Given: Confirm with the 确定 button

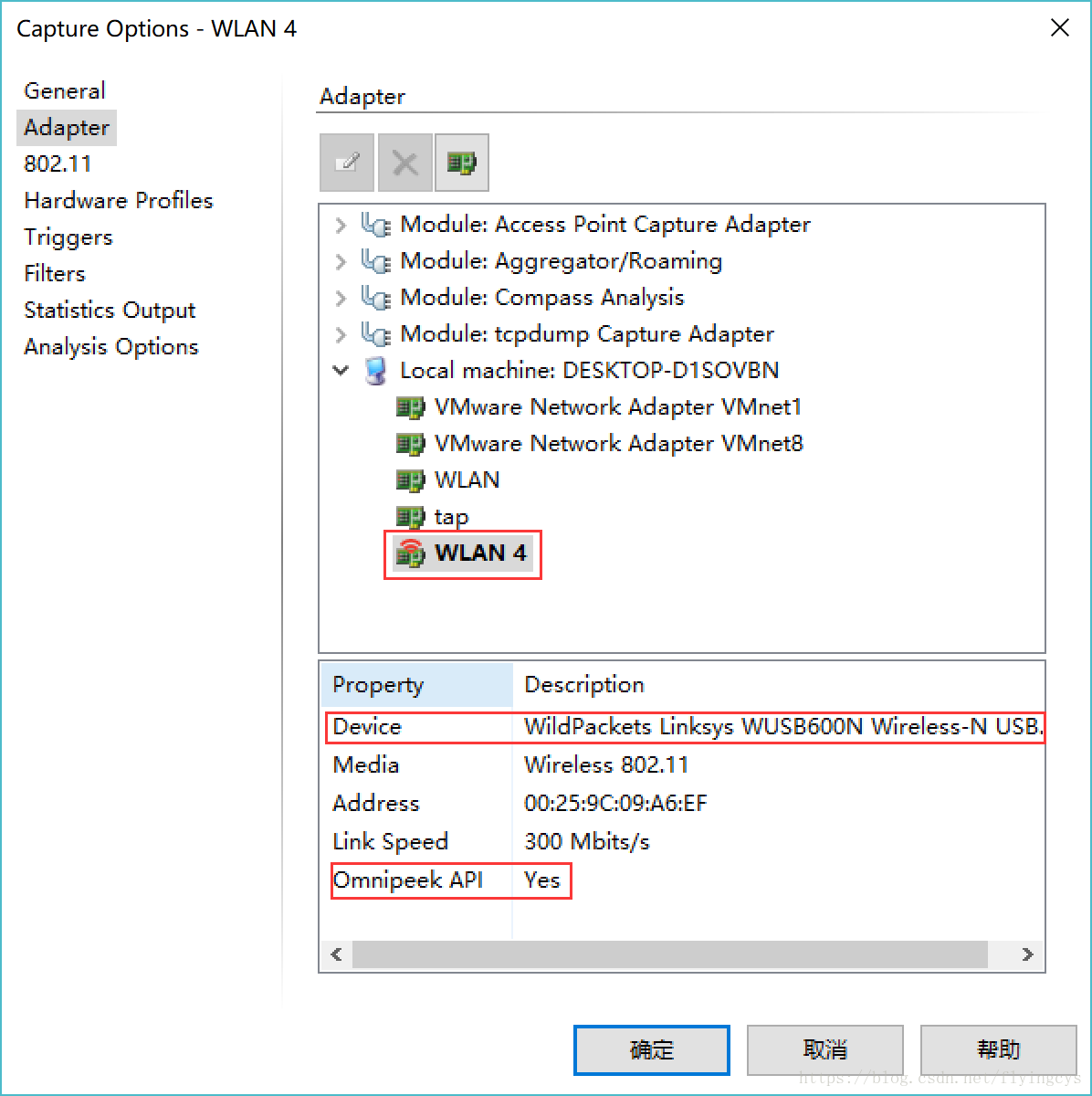Looking at the screenshot, I should point(652,1050).
